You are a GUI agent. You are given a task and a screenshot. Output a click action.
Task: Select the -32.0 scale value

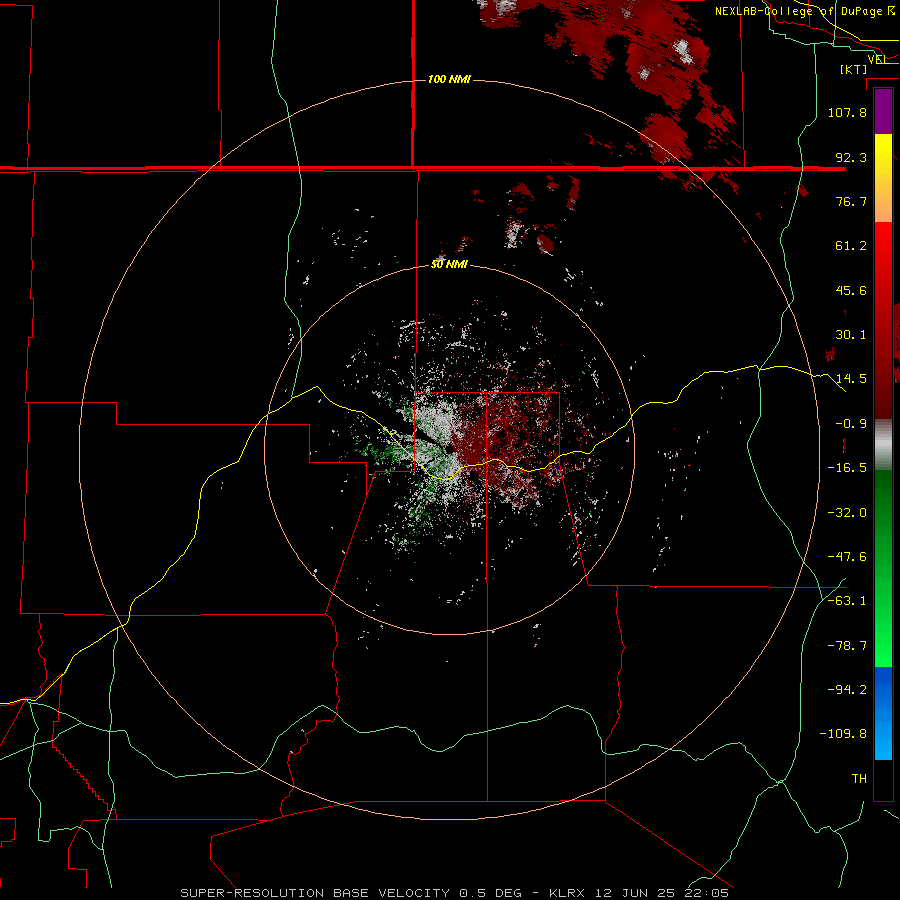pos(847,513)
